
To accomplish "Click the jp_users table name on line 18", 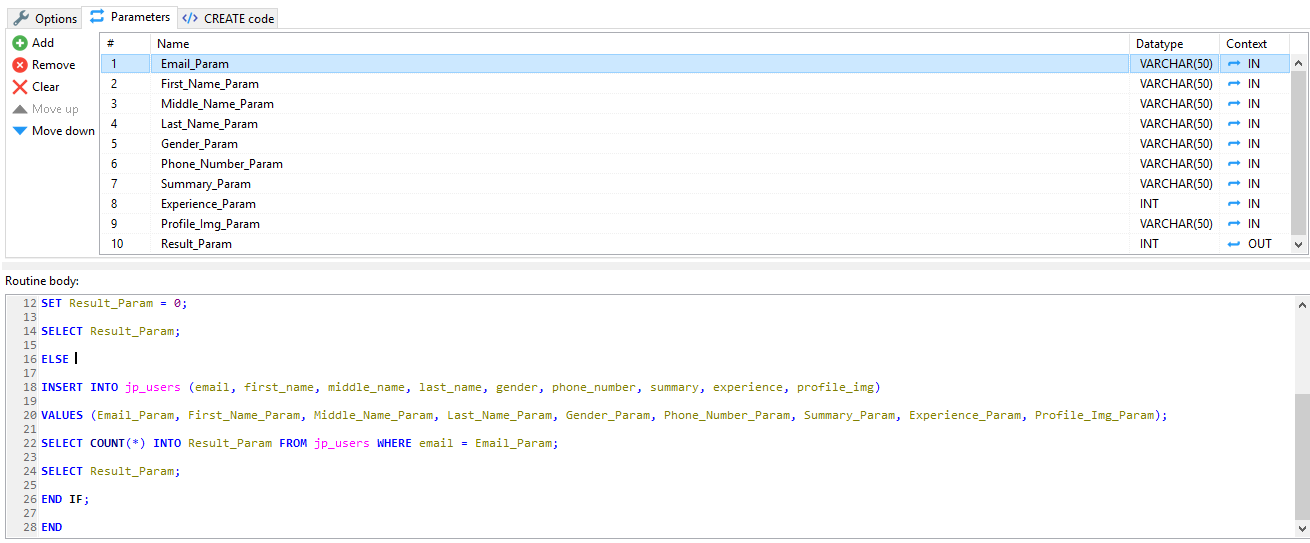I will pyautogui.click(x=153, y=387).
